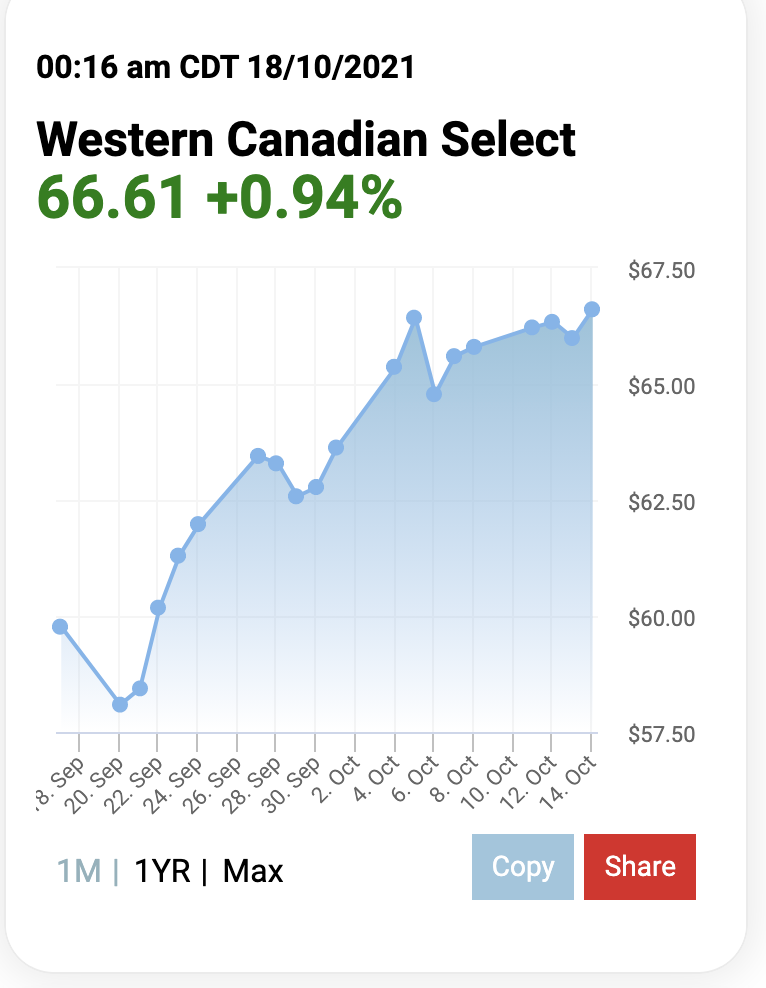Switch chart to Max range
This screenshot has height=988, width=766.
(x=253, y=871)
